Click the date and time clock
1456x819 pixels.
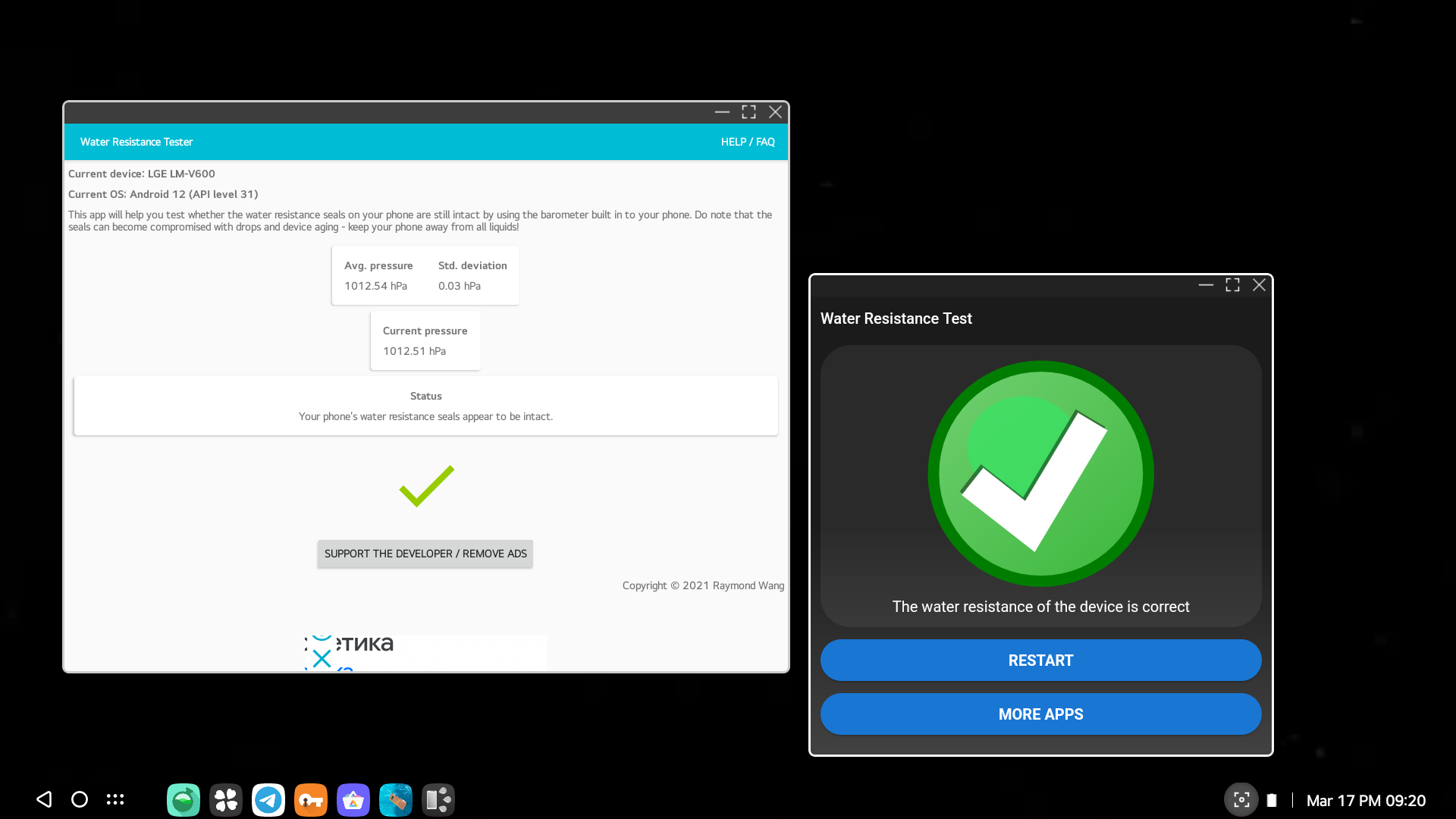[x=1366, y=801]
